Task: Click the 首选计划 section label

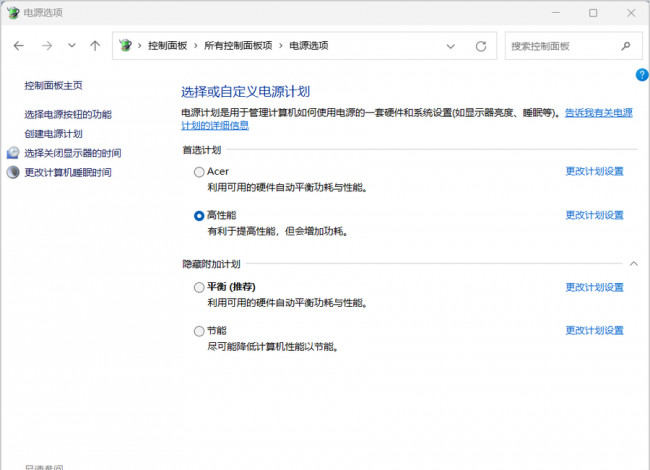Action: coord(202,150)
